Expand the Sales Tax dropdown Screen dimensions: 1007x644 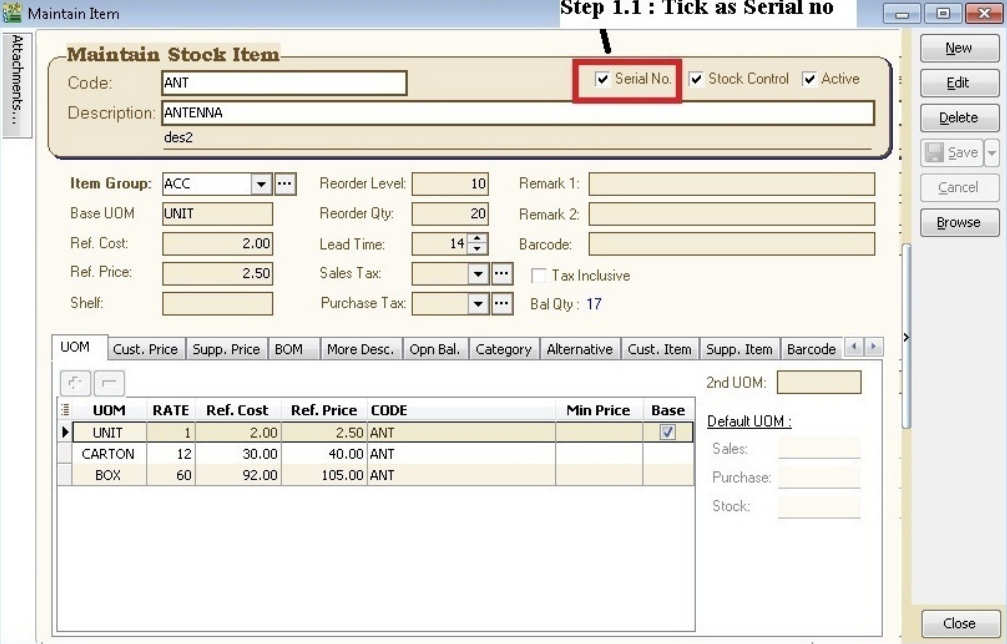[478, 274]
